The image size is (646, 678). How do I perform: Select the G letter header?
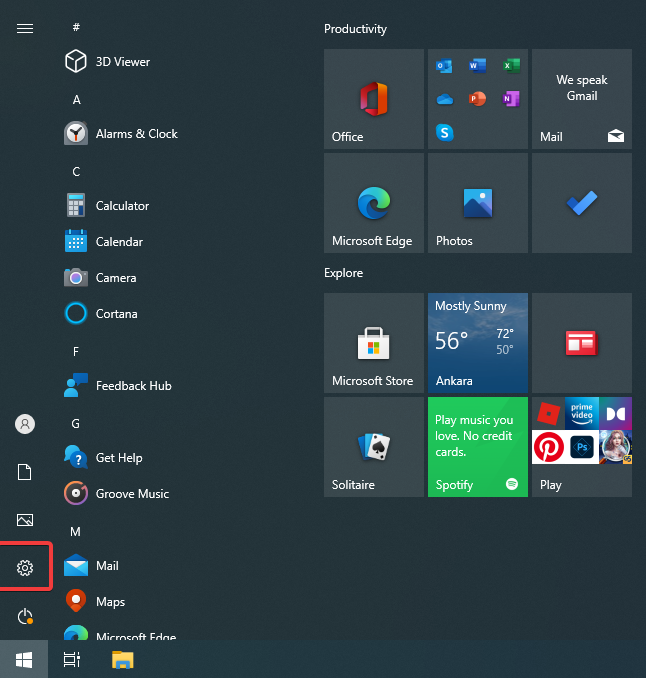75,424
